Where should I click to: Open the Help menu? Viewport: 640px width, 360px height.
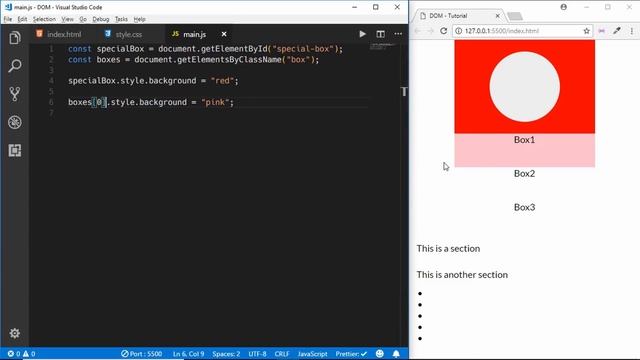tap(140, 19)
